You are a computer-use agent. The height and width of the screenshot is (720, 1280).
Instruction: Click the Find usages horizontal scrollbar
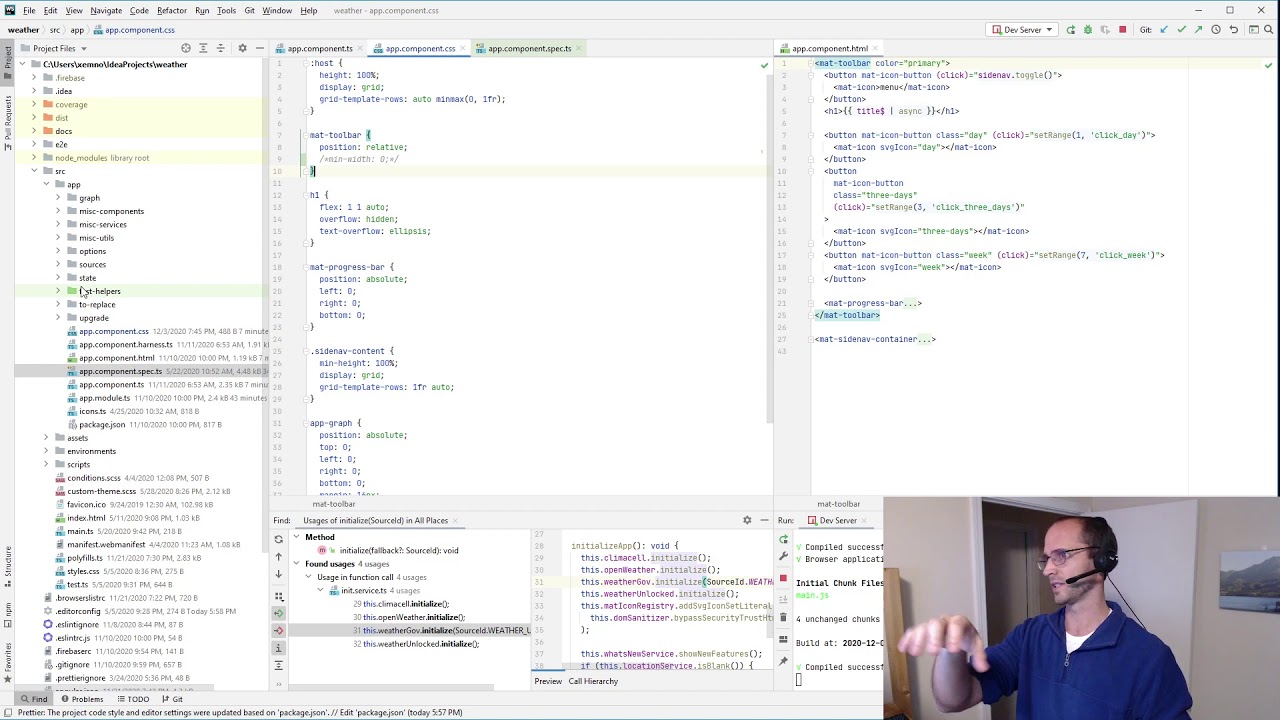[392, 688]
